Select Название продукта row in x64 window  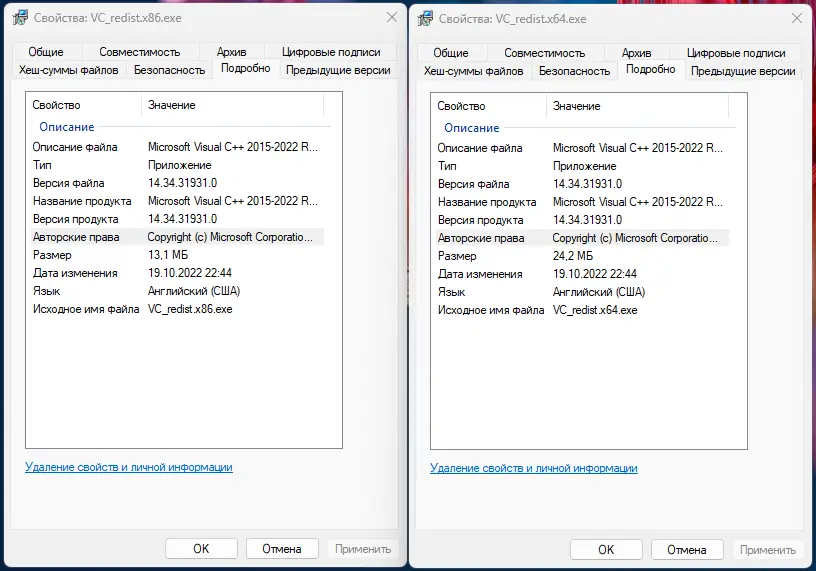pyautogui.click(x=582, y=202)
